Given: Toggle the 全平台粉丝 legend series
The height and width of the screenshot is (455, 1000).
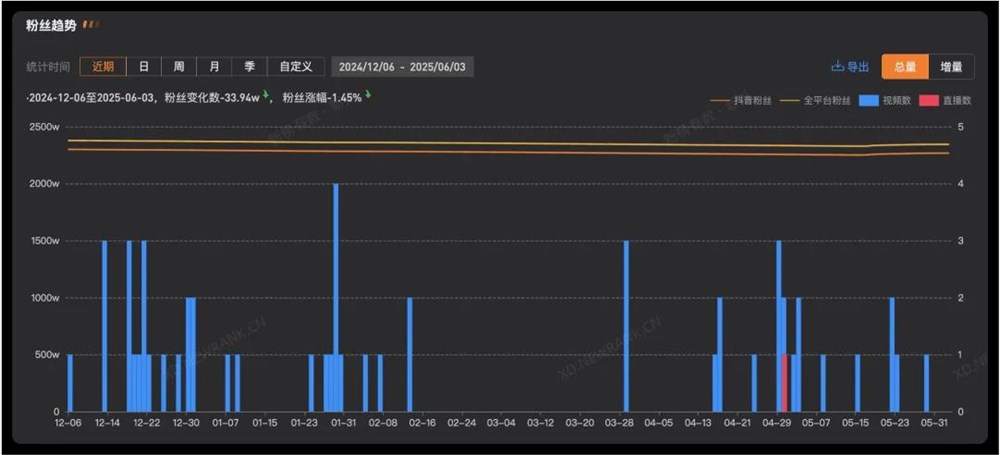Looking at the screenshot, I should (x=816, y=101).
